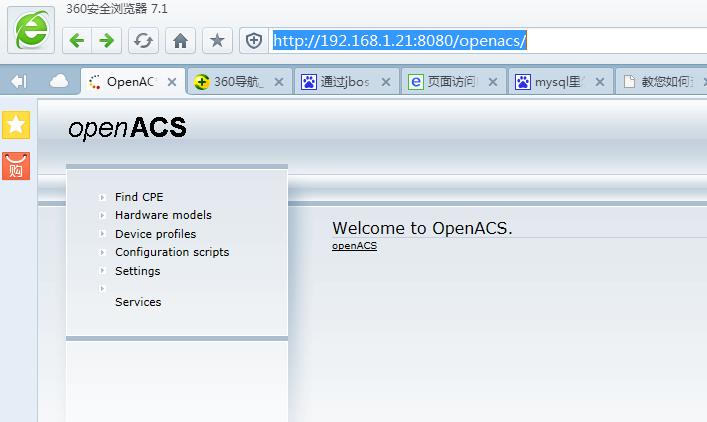Image resolution: width=707 pixels, height=422 pixels.
Task: Reload the page with the refresh icon
Action: (x=143, y=41)
